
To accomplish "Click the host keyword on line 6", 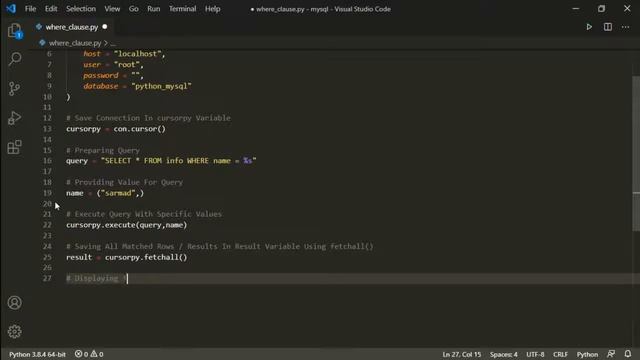I will [x=92, y=54].
